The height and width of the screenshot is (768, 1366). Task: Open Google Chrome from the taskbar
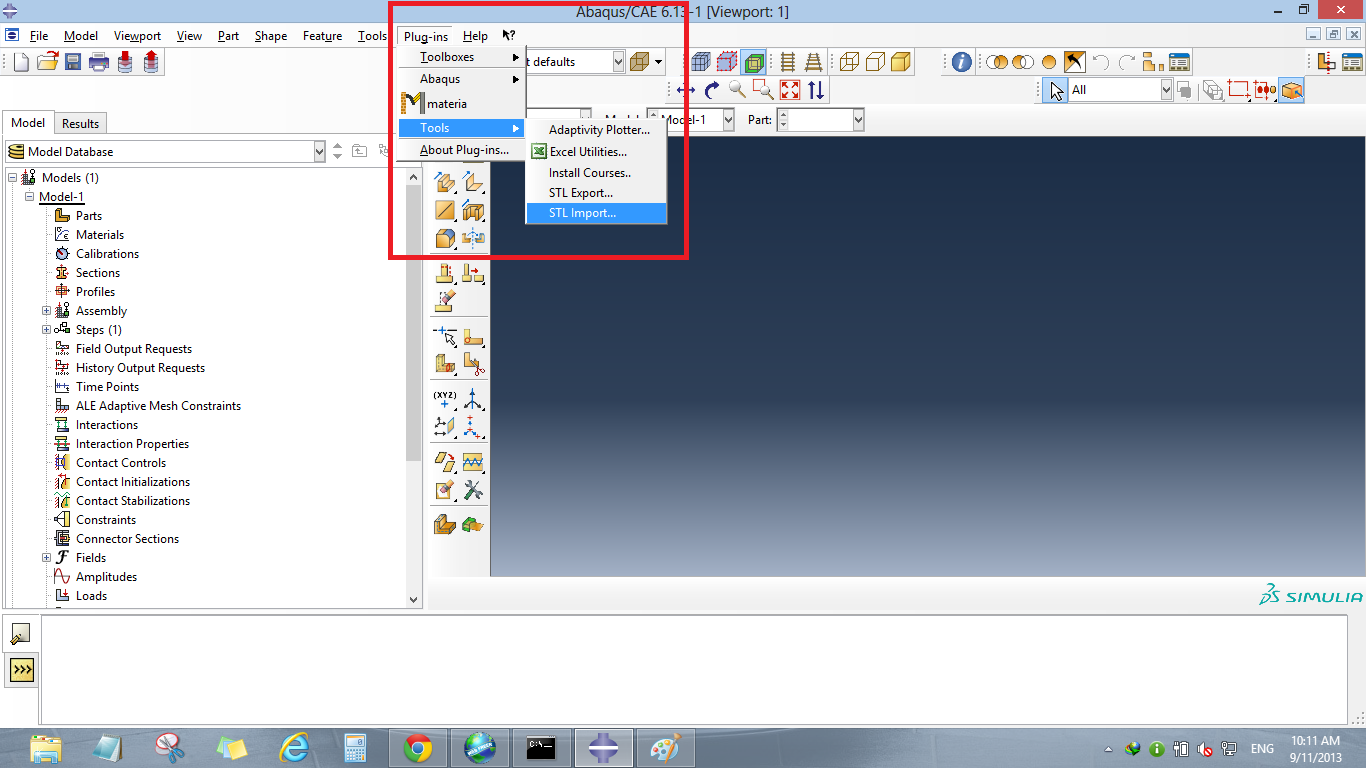pos(418,747)
